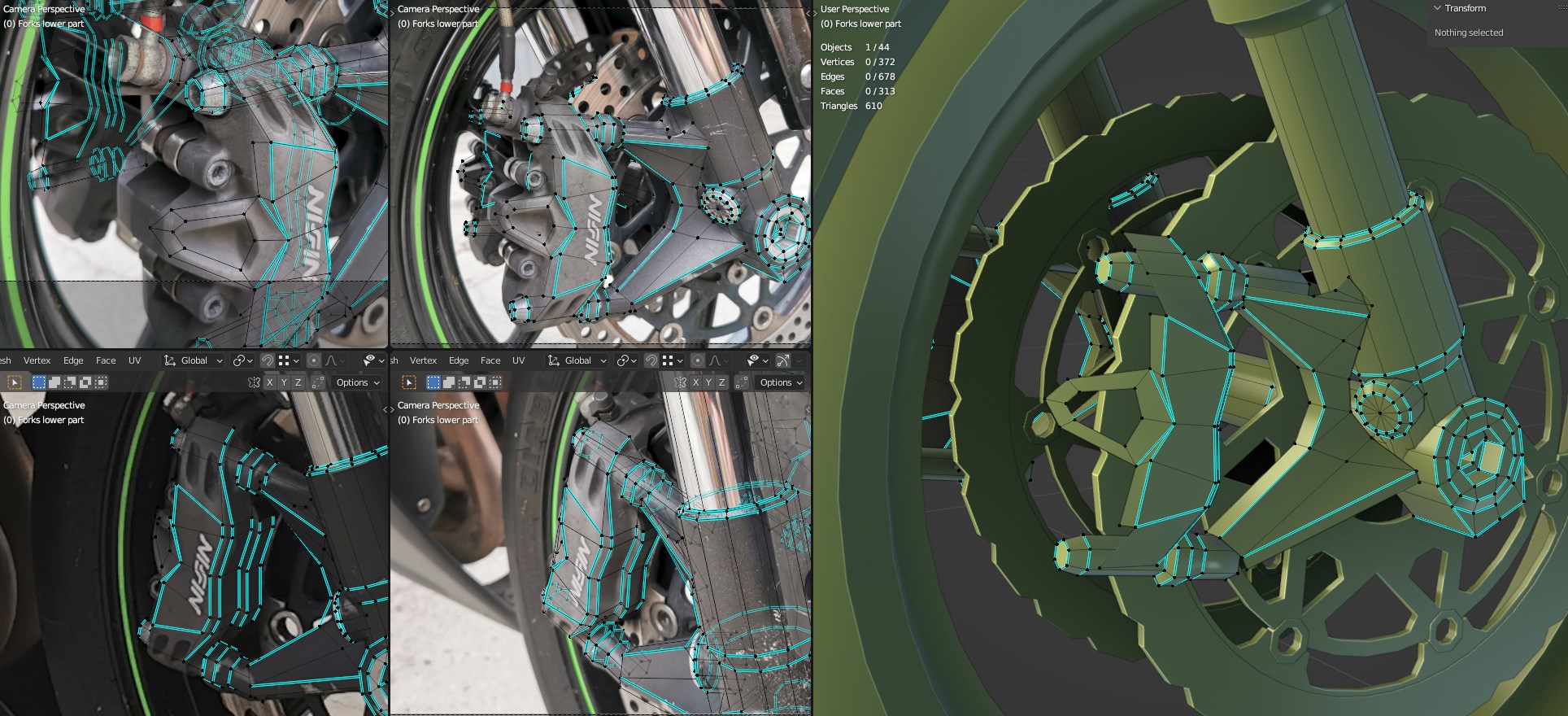Choose Invert selection mode in bottom-middle viewport
The width and height of the screenshot is (1568, 716).
pos(480,382)
